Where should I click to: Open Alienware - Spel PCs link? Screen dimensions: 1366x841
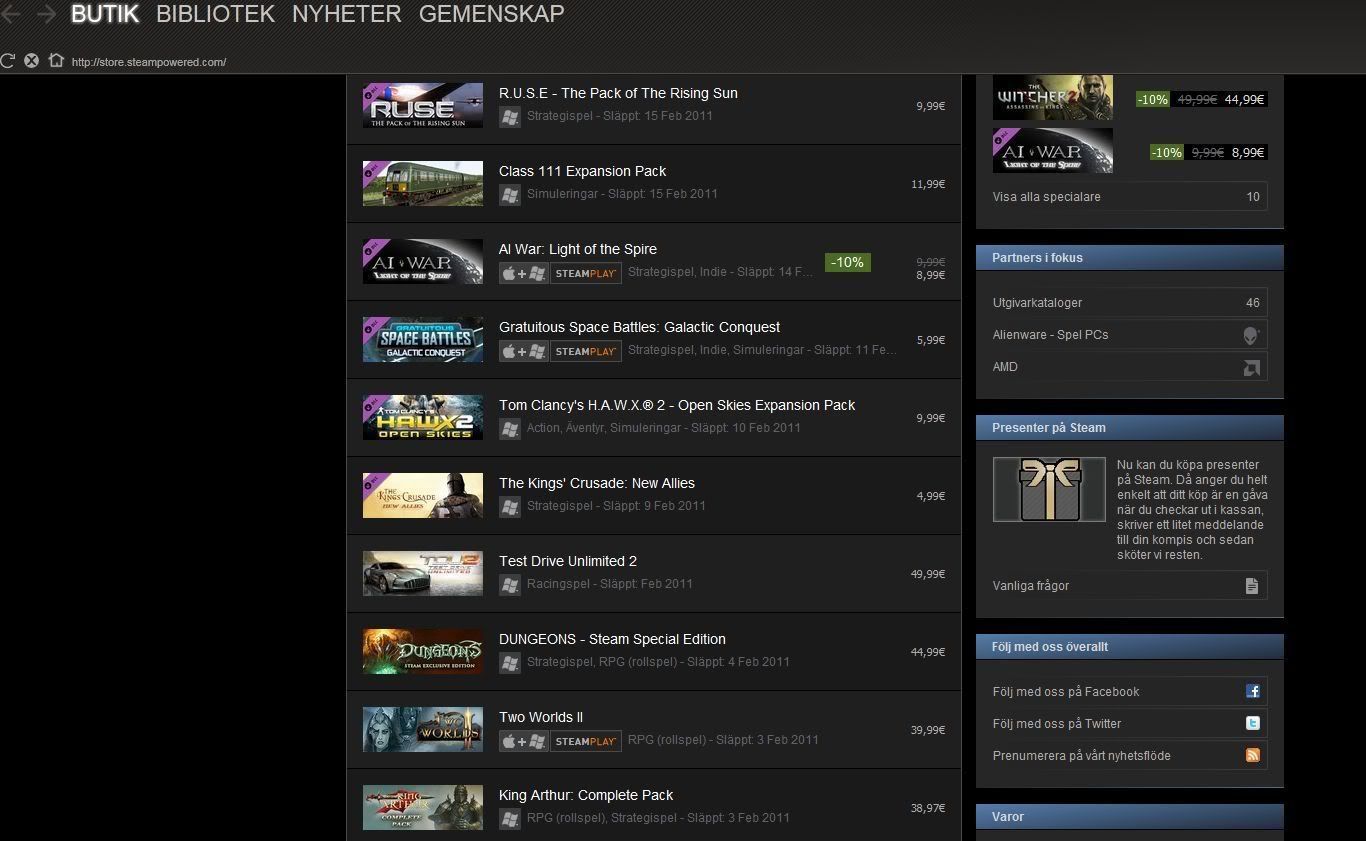pos(1130,335)
